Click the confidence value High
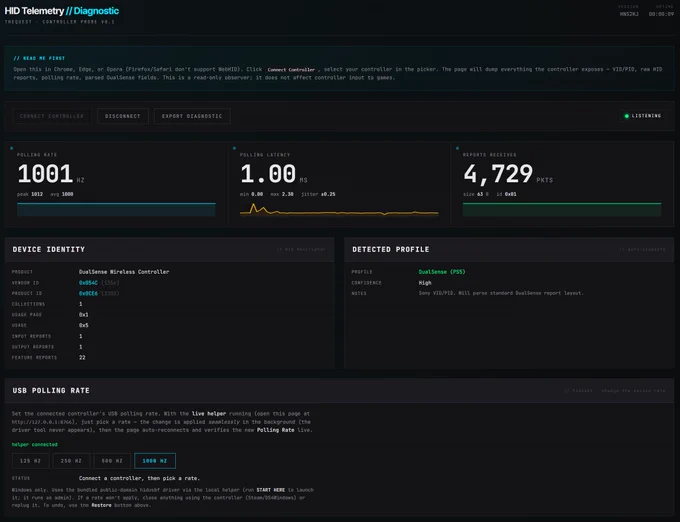Screen dimensions: 680x522 (425, 283)
